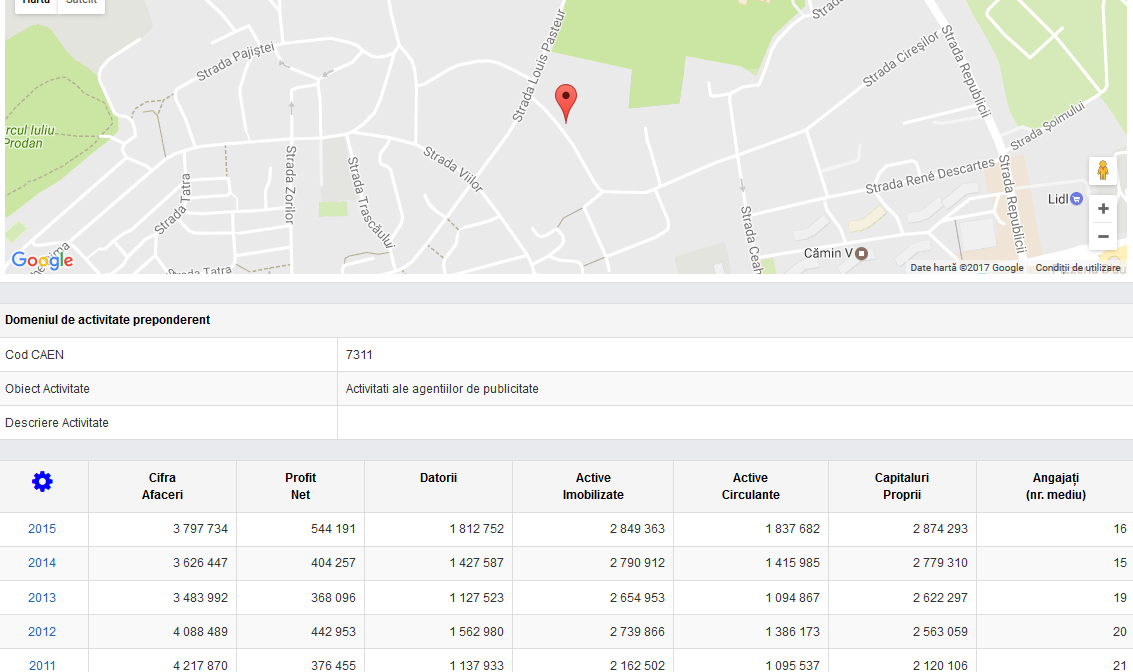Open the 2011 financial year link
This screenshot has width=1133, height=672.
[42, 665]
